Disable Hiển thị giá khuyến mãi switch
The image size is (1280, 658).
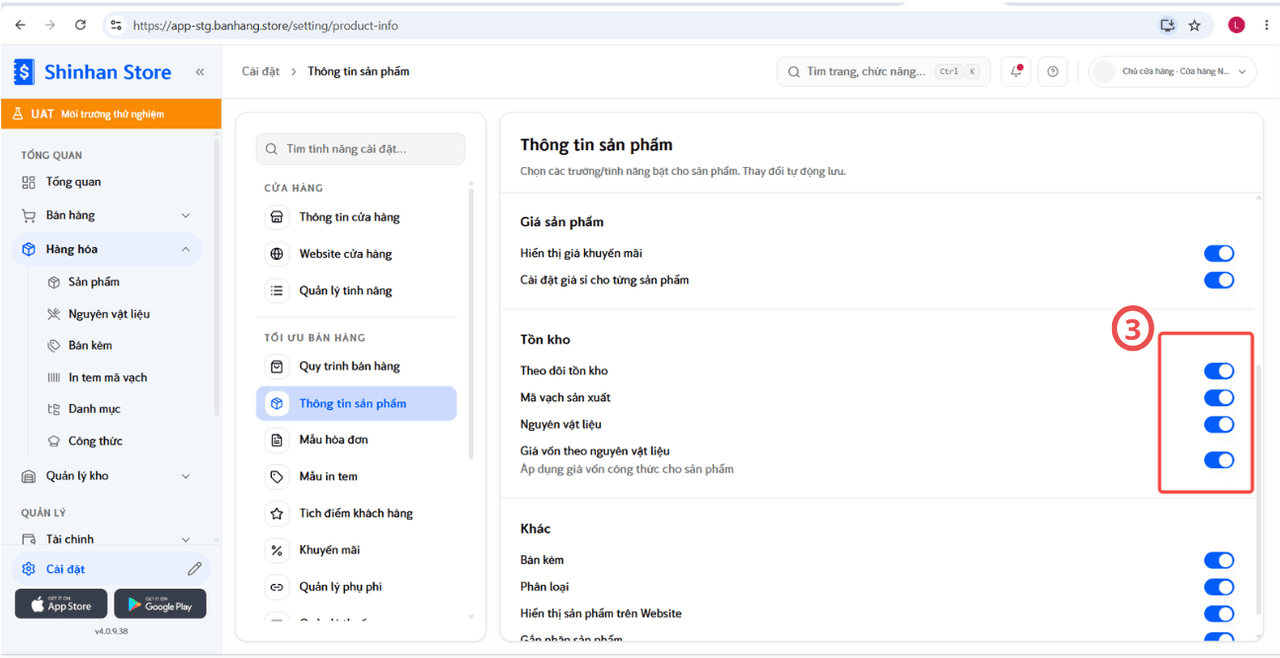point(1219,254)
